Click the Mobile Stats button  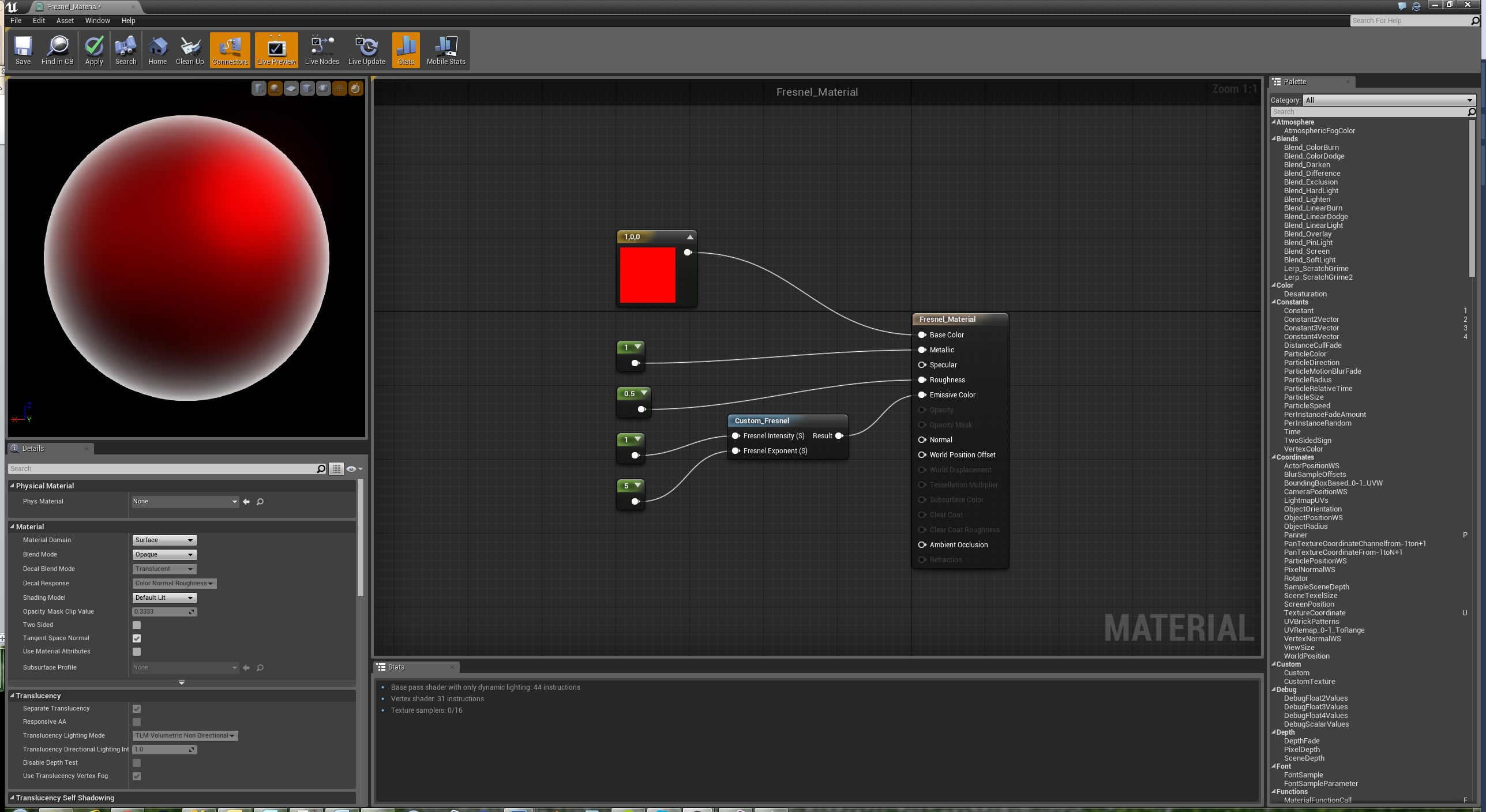point(445,50)
